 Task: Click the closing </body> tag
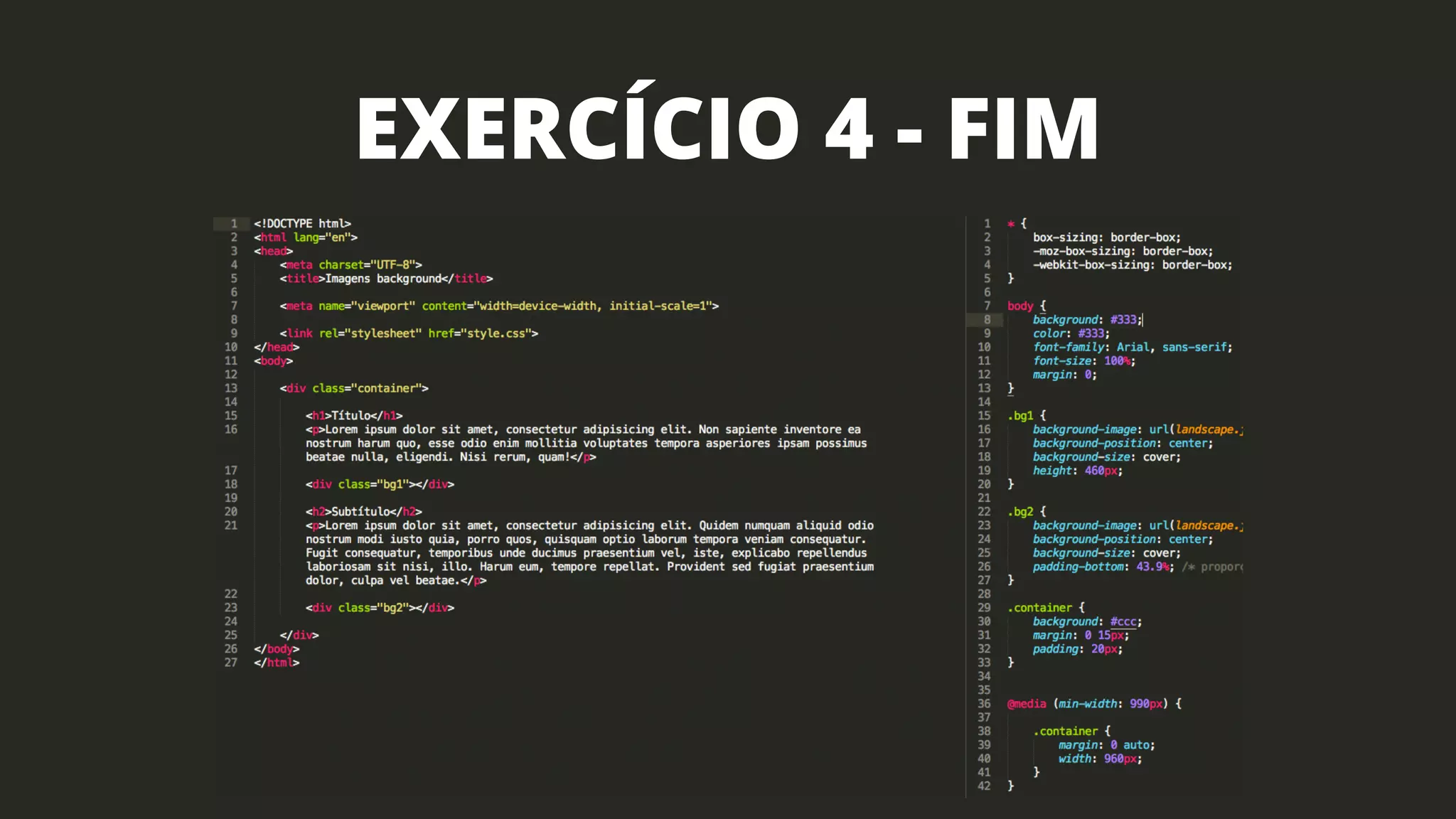tap(277, 649)
